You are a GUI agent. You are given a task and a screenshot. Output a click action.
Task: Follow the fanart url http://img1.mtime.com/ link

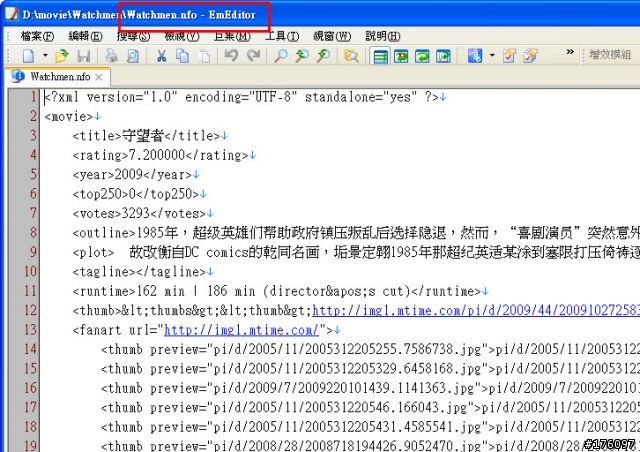[x=241, y=330]
